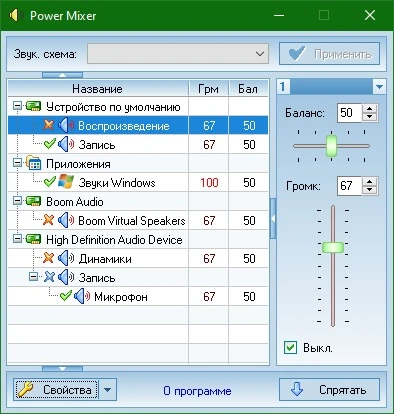Click the speaker icon of the Динамики row
The height and width of the screenshot is (414, 394).
click(x=66, y=258)
